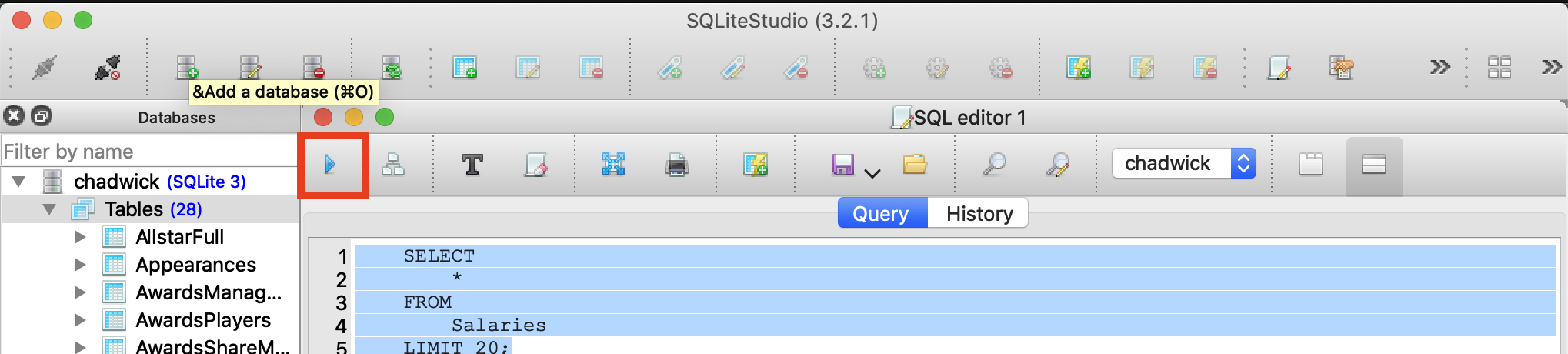
Task: Click the Edit table icon
Action: [x=528, y=68]
